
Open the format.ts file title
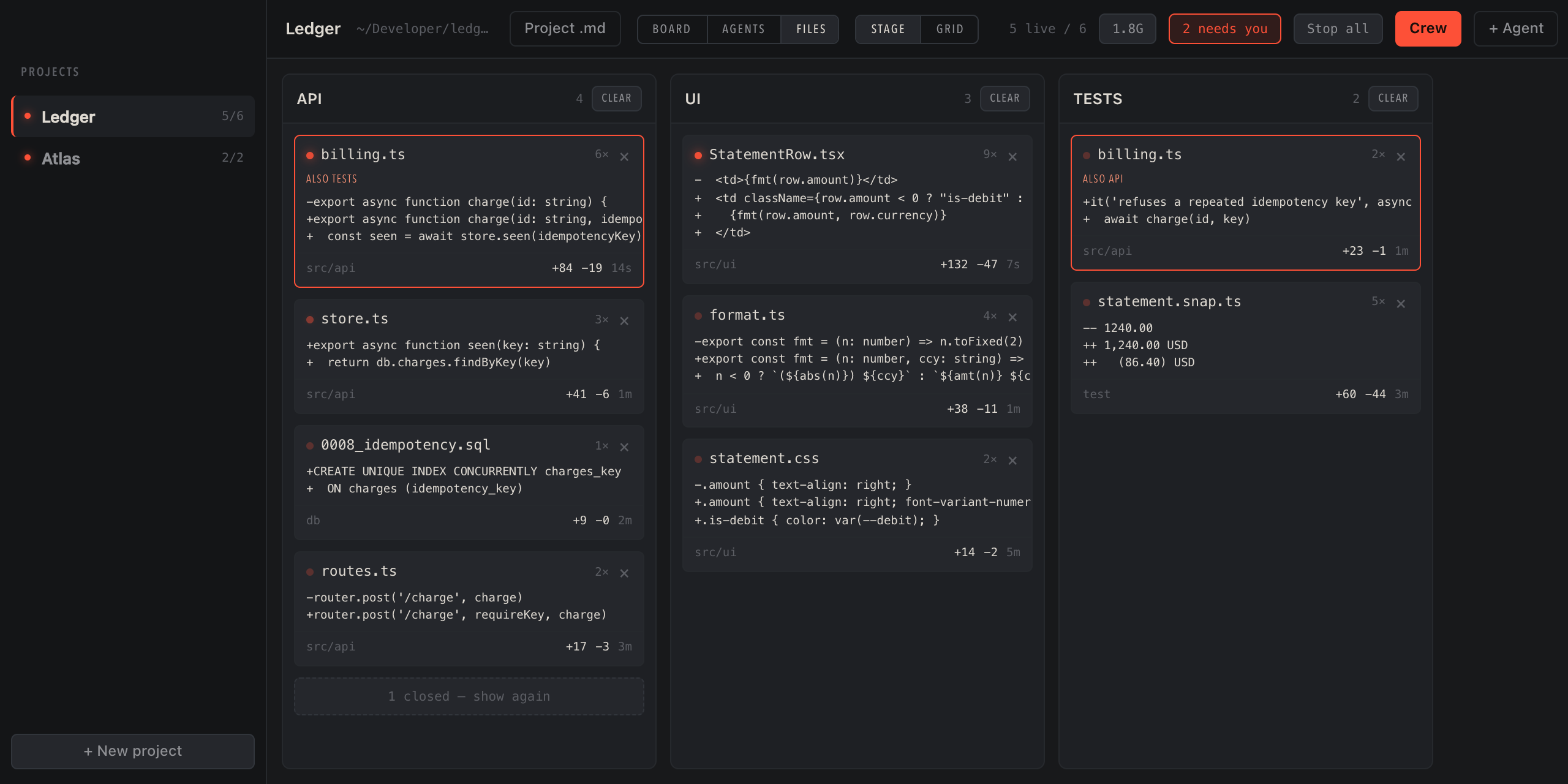(x=747, y=315)
